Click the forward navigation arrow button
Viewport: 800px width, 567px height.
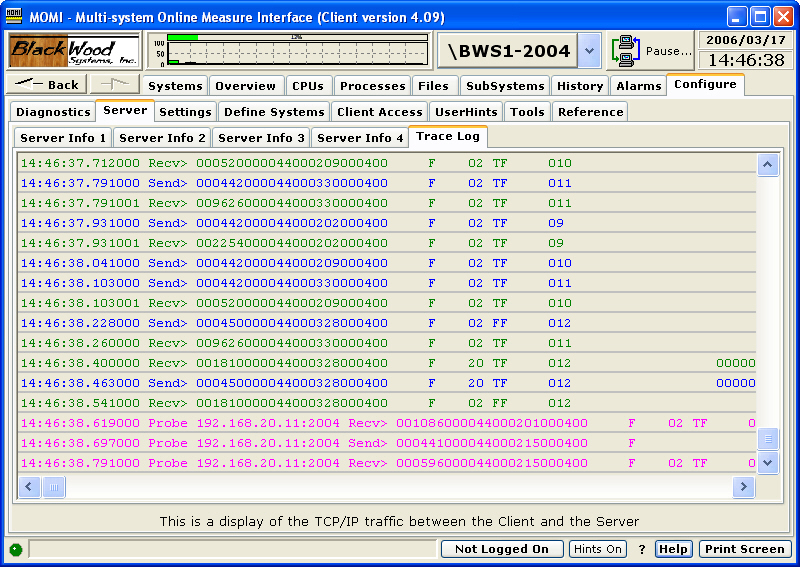114,85
